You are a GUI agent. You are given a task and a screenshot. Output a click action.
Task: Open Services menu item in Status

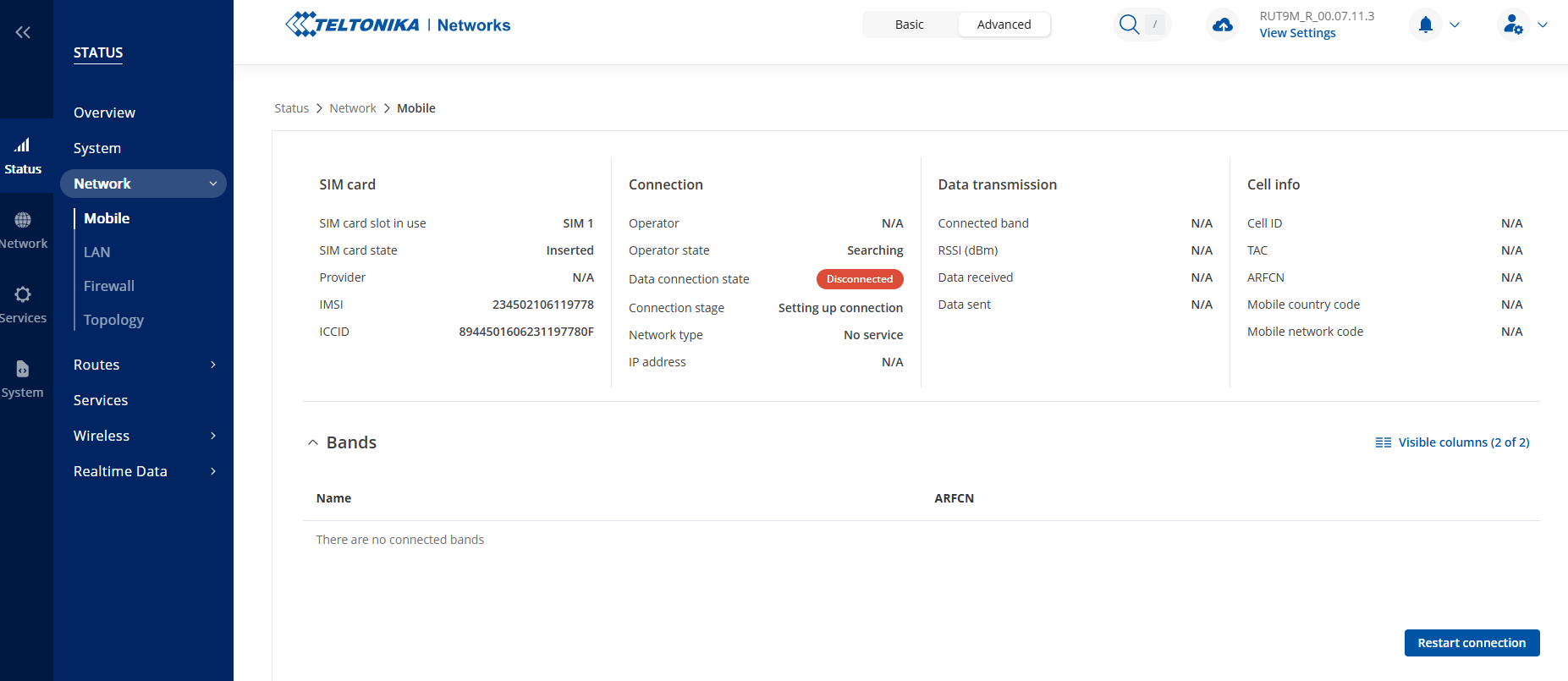101,400
